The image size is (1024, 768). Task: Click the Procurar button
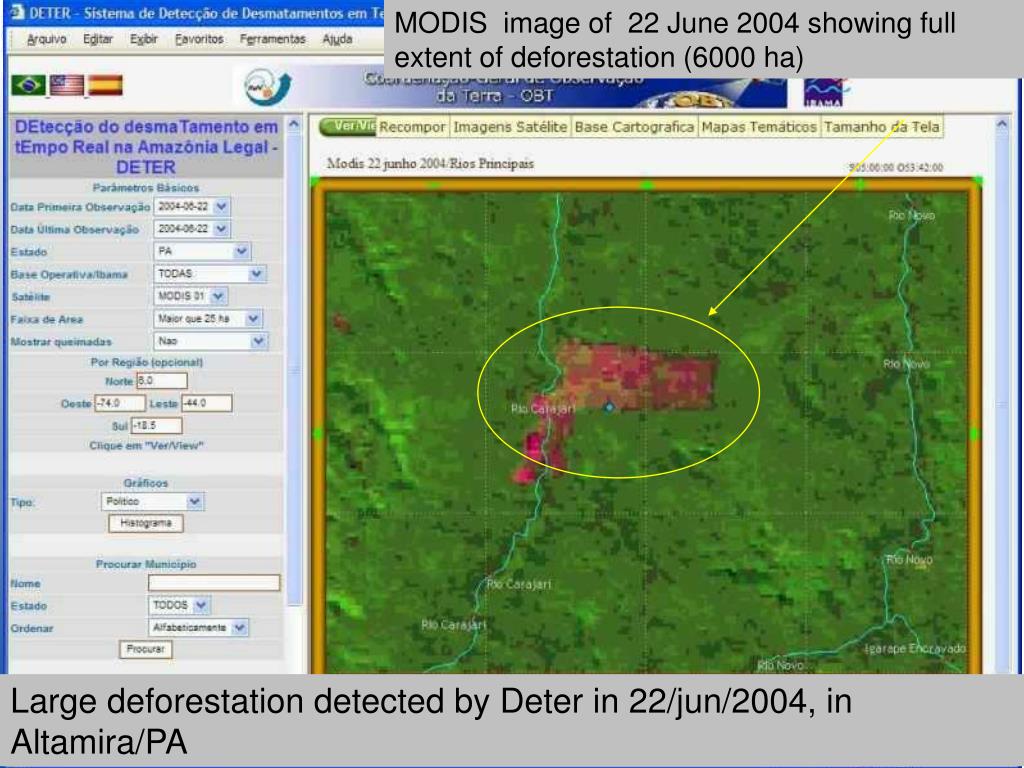[146, 649]
